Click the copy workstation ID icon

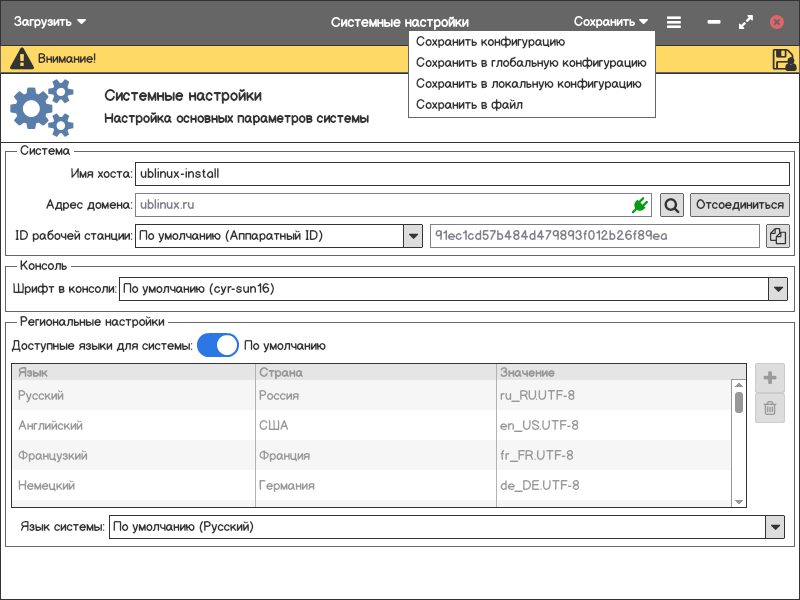pos(778,236)
